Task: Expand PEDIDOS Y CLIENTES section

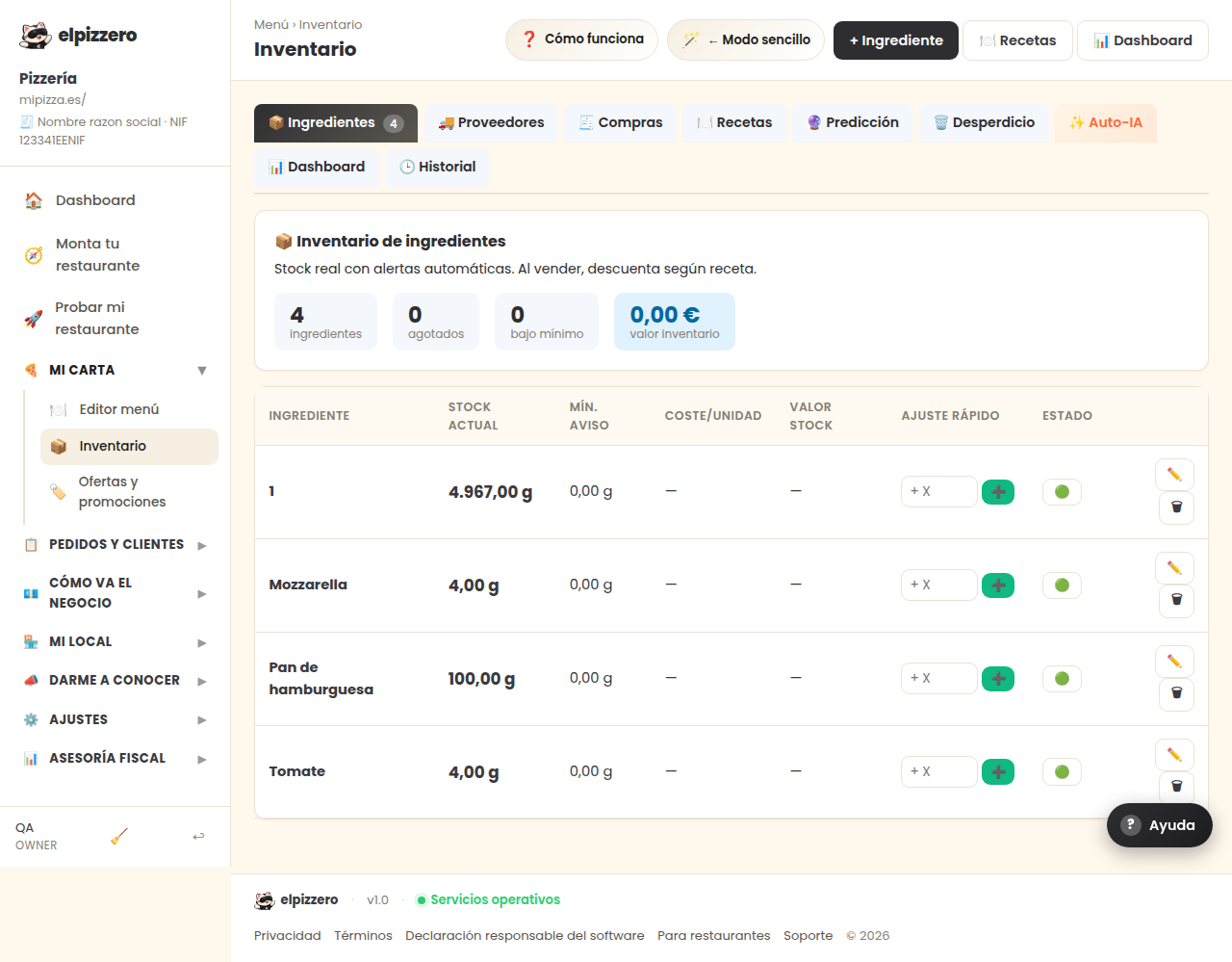Action: pos(115,545)
